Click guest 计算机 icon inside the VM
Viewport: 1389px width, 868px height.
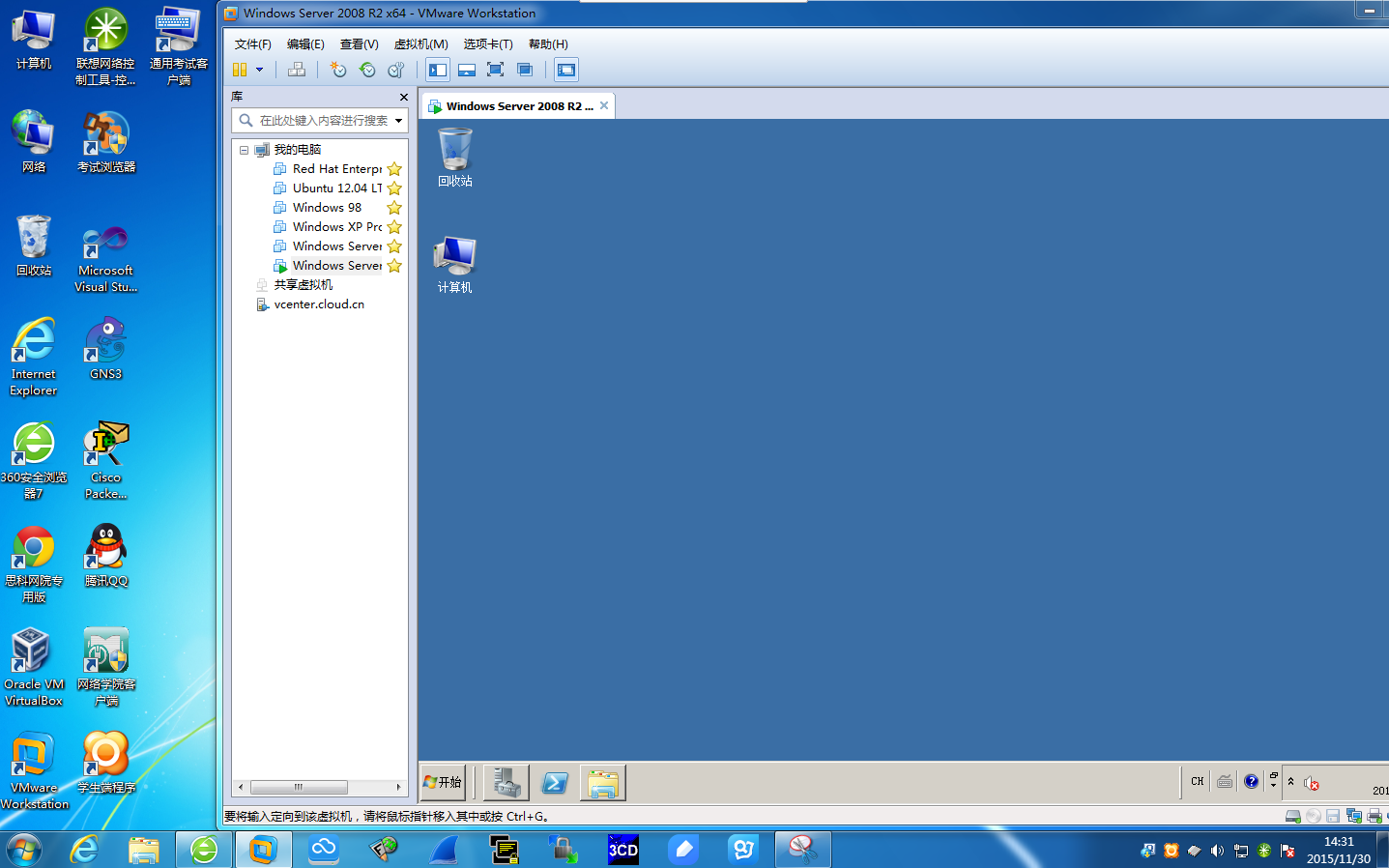pos(454,265)
